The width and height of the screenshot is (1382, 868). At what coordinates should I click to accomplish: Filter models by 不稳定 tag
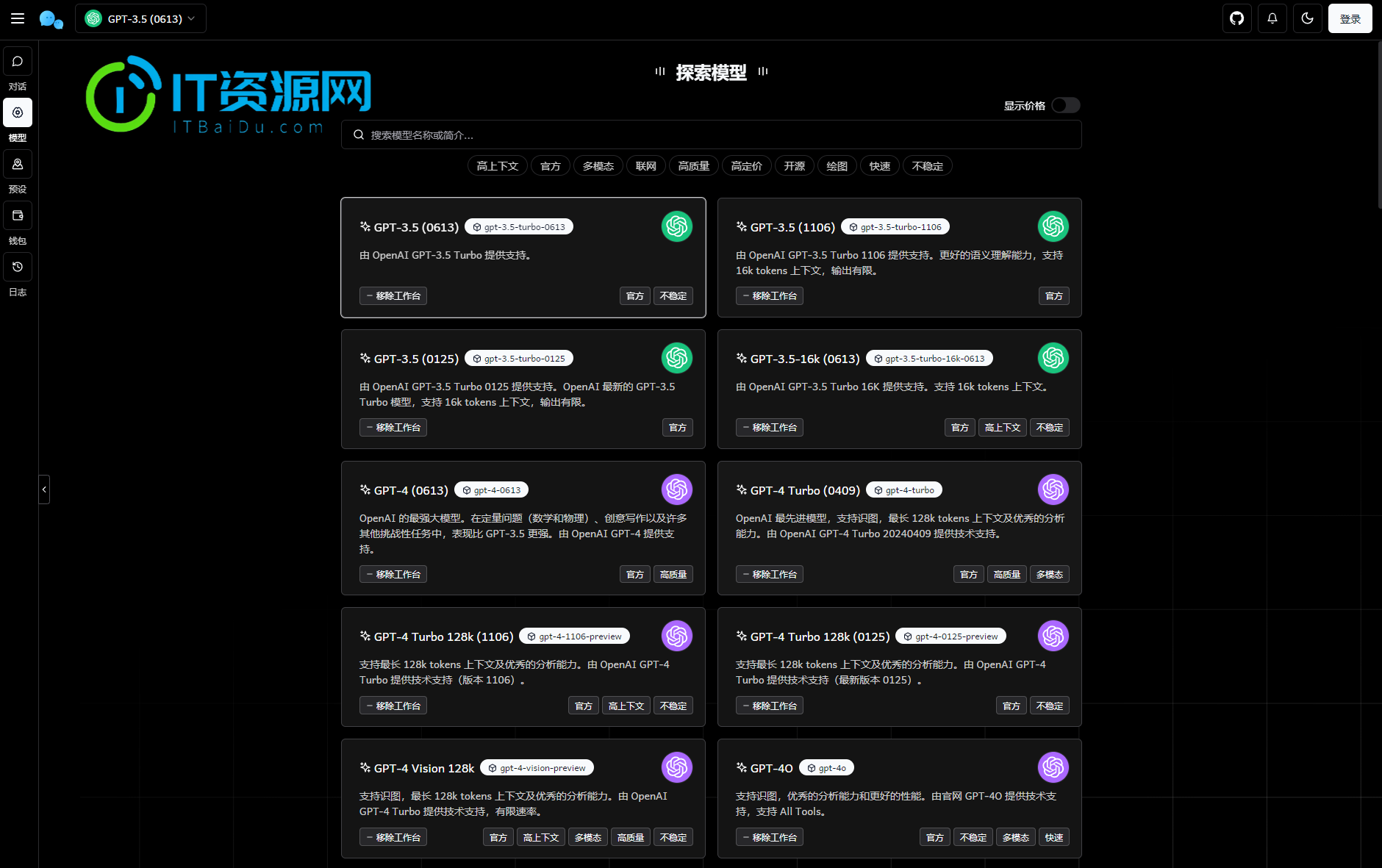tap(928, 166)
